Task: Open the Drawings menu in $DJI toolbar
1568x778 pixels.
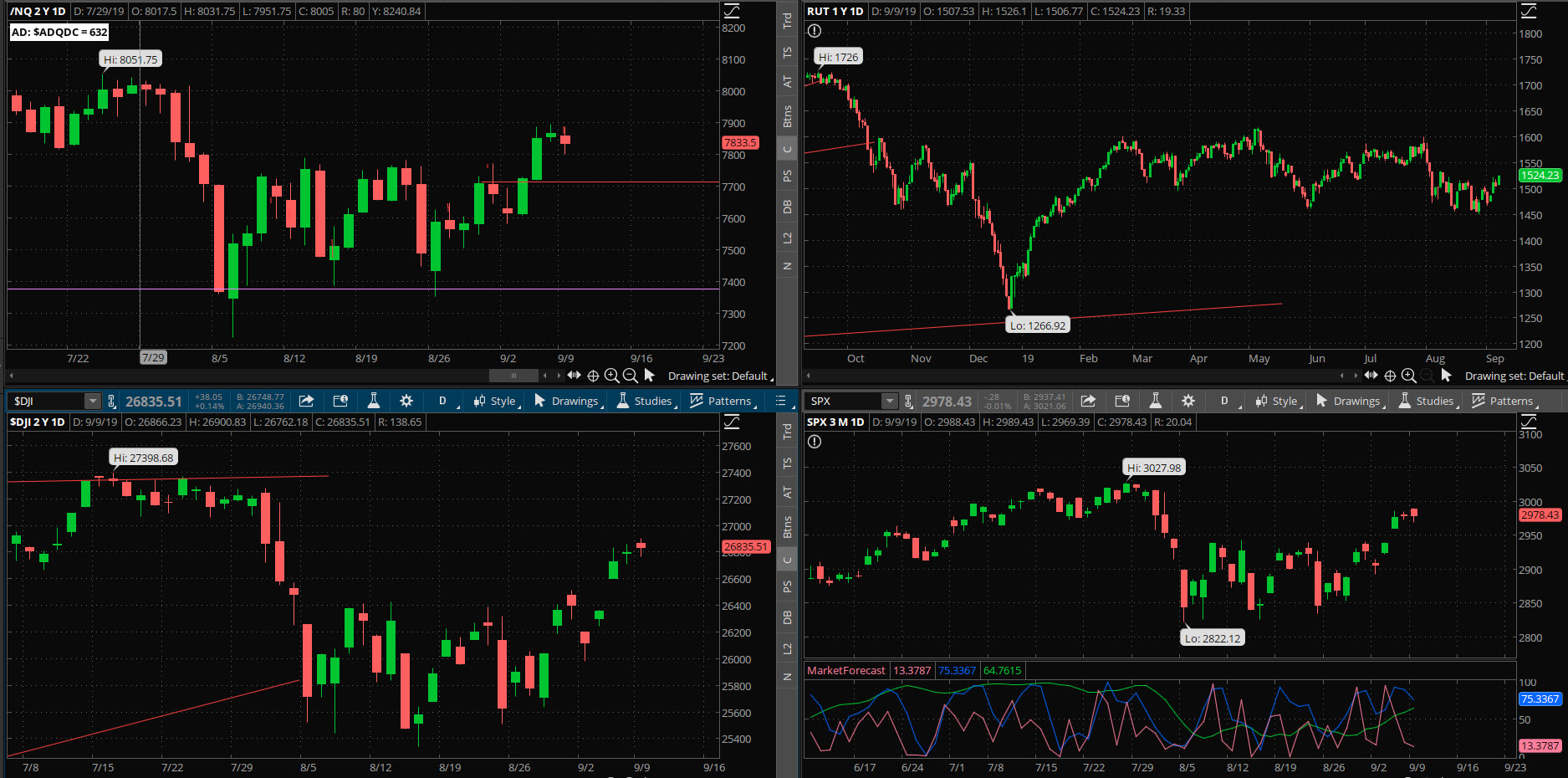Action: [569, 402]
